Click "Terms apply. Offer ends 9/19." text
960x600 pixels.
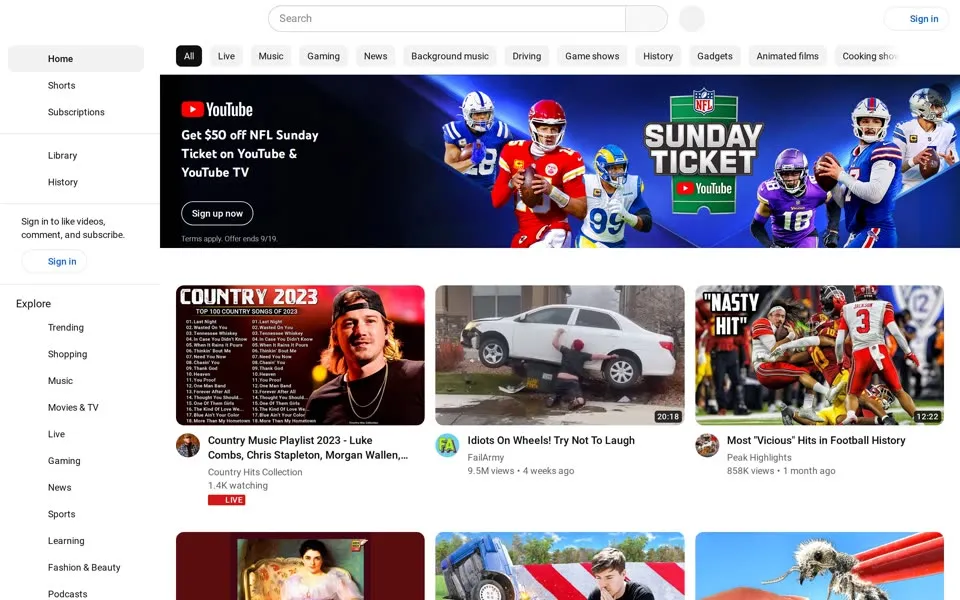(x=229, y=239)
